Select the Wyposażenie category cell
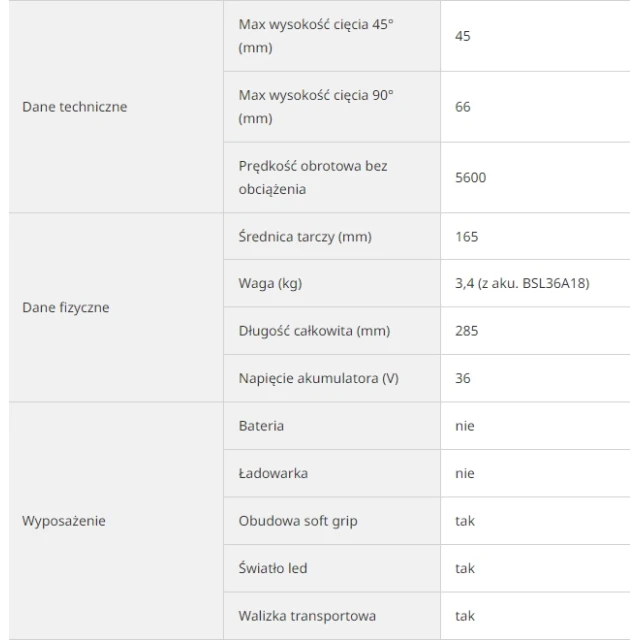Viewport: 640px width, 640px height. tap(116, 521)
